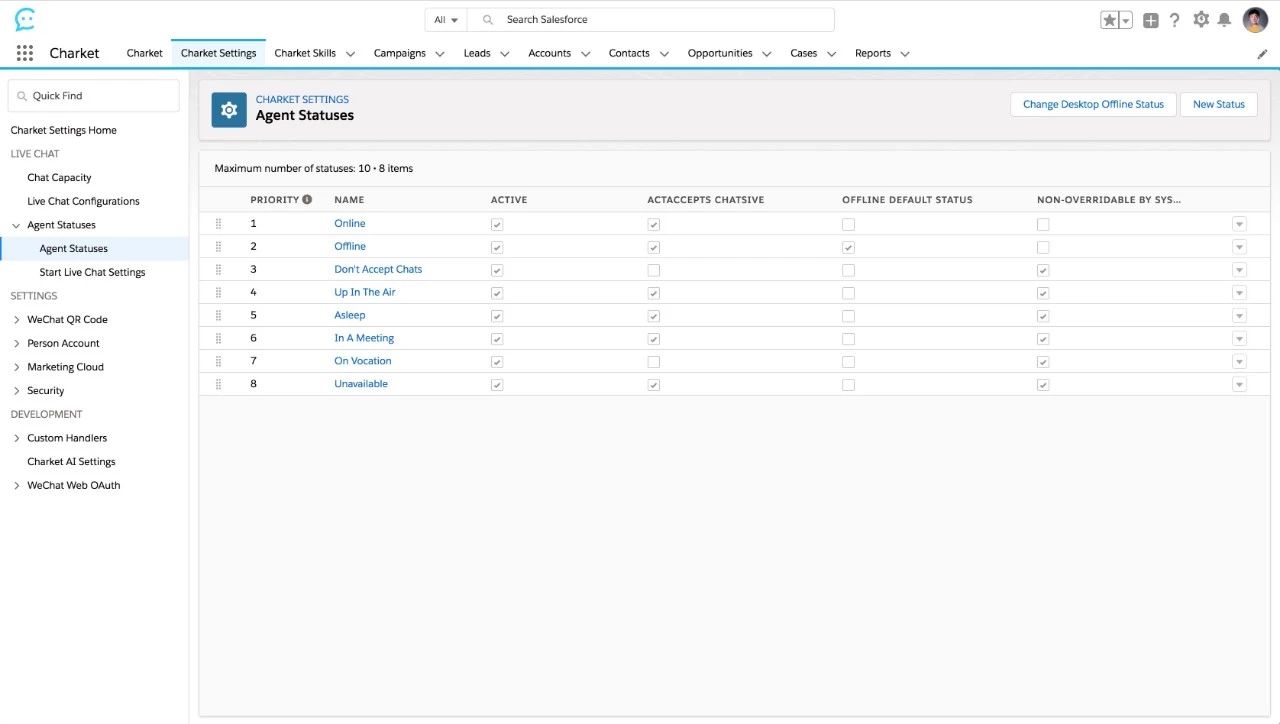Viewport: 1280px width, 724px height.
Task: Click the Quick Find search field
Action: pos(94,96)
